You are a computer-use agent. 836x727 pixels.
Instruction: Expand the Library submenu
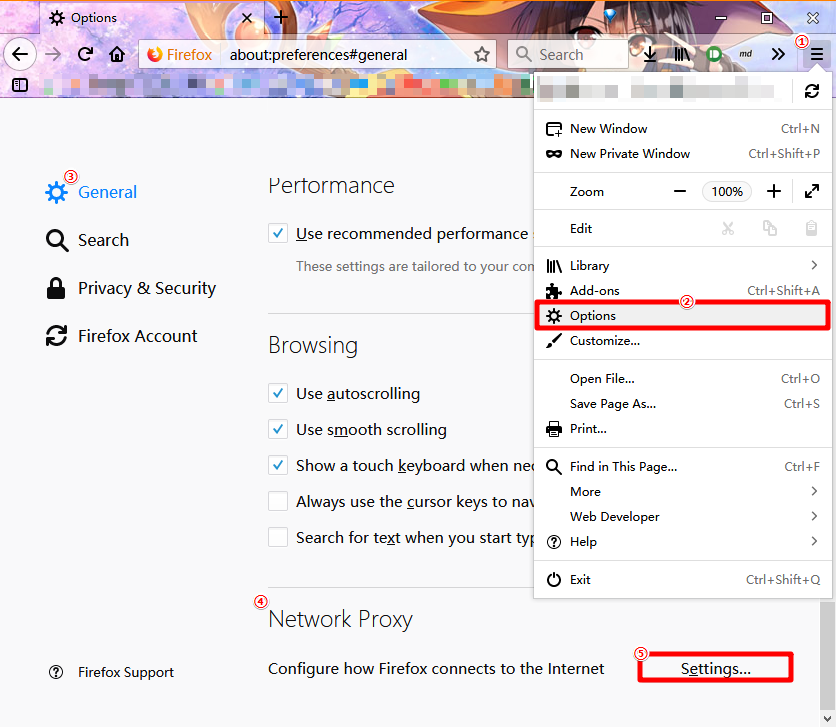[x=682, y=265]
